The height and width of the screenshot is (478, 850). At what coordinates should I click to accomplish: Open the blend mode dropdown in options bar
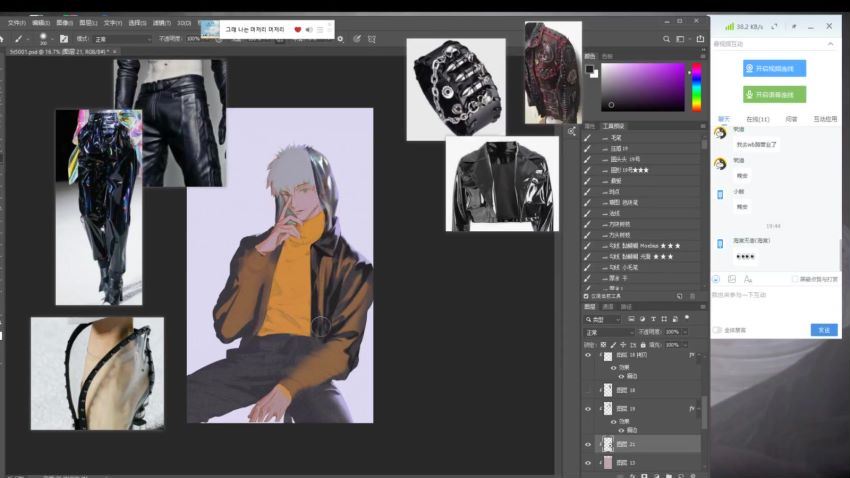click(x=123, y=39)
